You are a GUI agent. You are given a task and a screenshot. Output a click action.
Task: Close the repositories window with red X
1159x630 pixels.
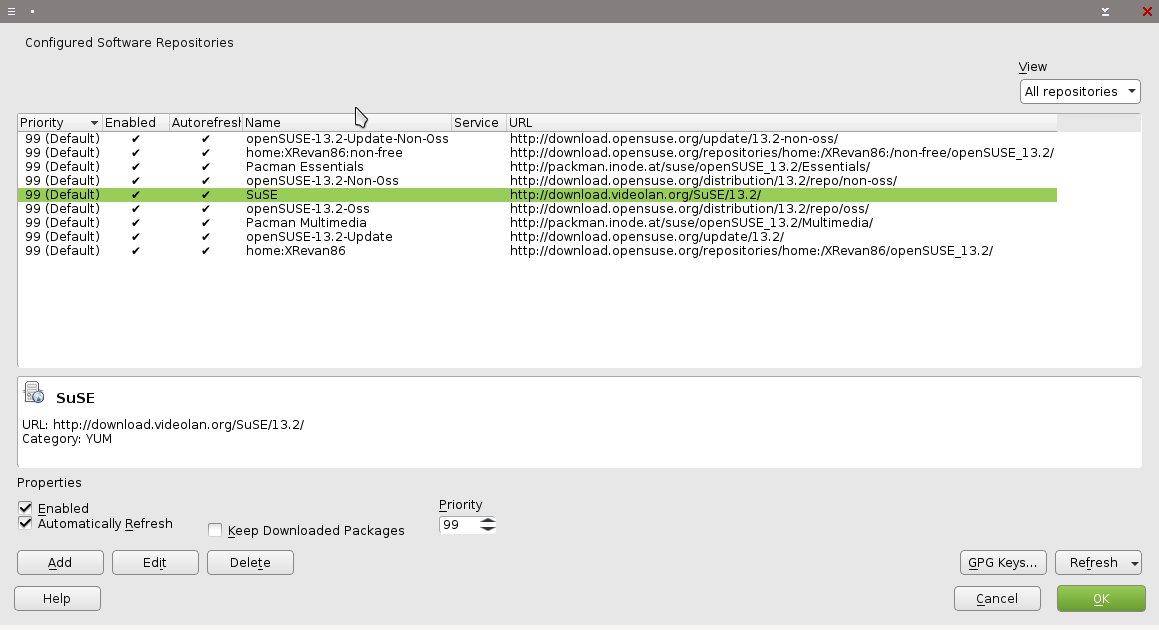1147,11
